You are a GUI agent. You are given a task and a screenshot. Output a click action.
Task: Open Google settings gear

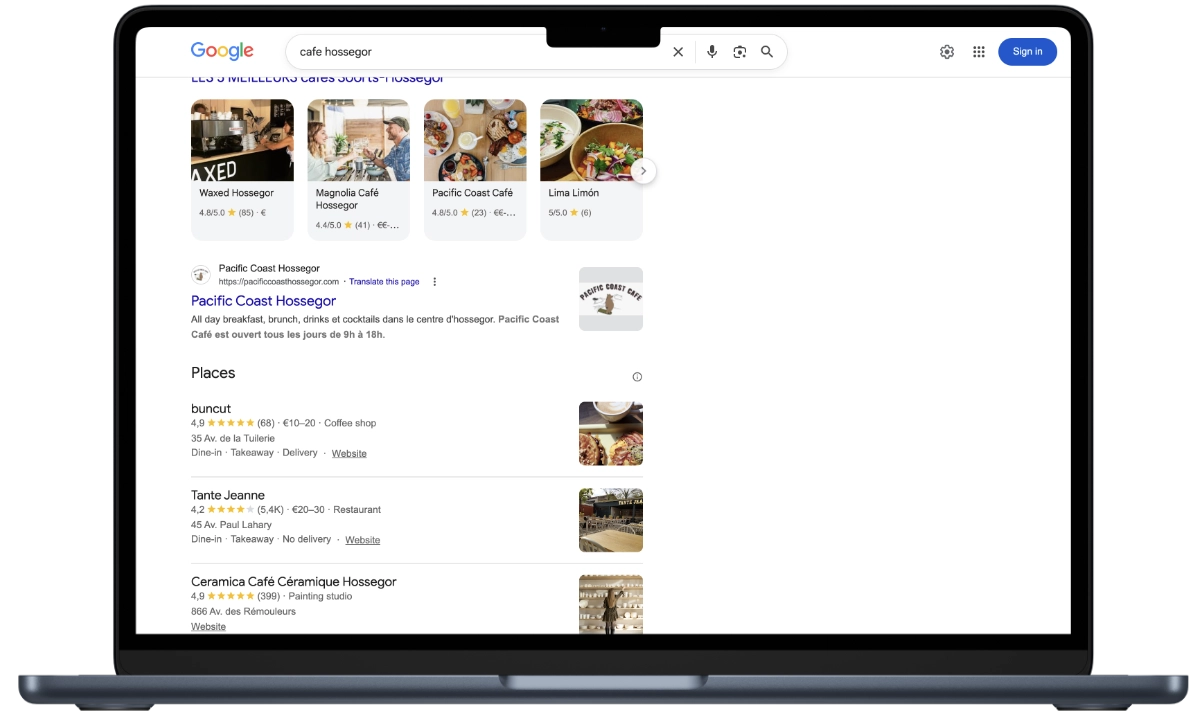point(947,52)
